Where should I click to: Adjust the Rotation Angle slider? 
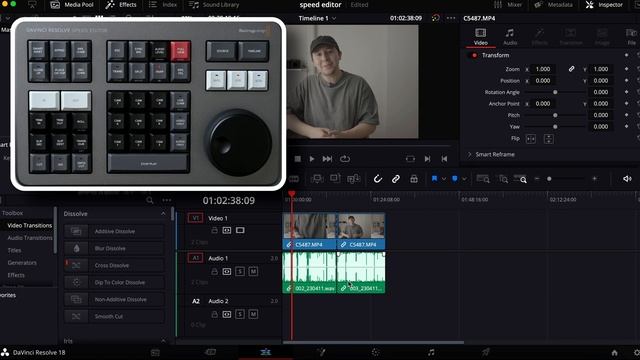[x=555, y=92]
